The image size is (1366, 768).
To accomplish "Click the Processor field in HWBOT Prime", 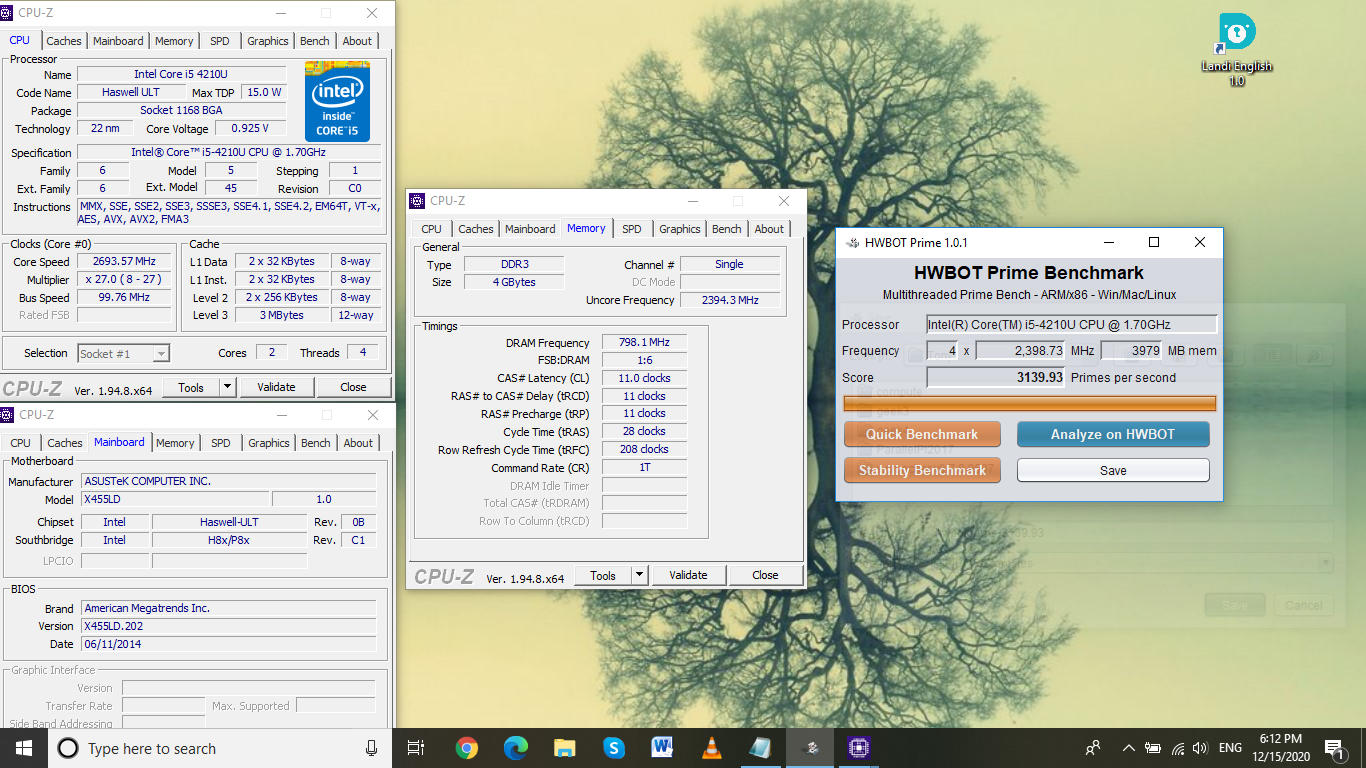I will click(x=1072, y=324).
